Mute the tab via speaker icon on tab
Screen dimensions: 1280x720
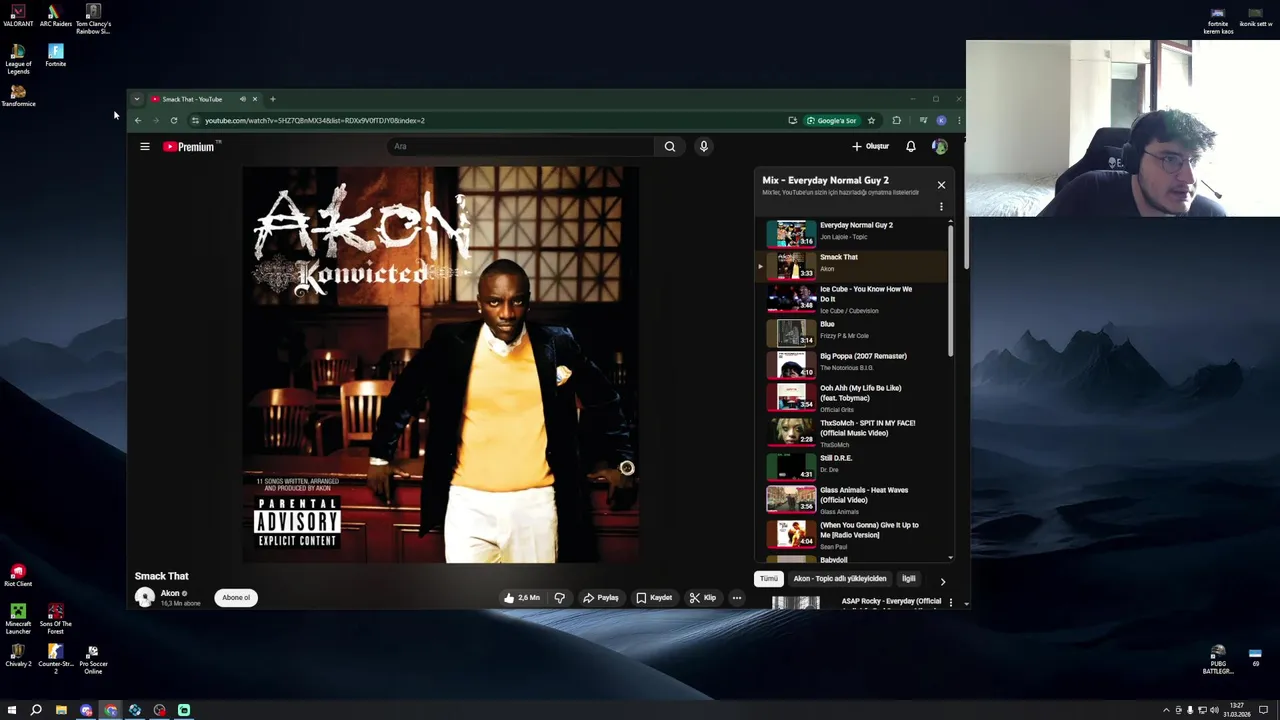tap(242, 99)
